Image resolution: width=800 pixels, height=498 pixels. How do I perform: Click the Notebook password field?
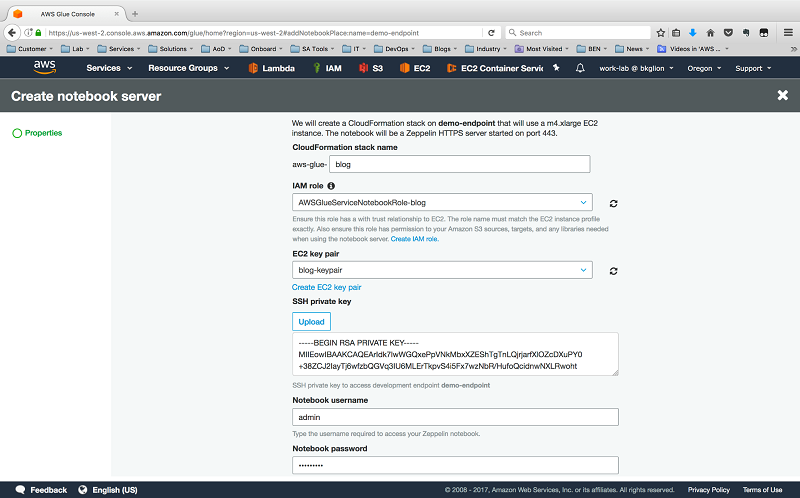pos(455,465)
